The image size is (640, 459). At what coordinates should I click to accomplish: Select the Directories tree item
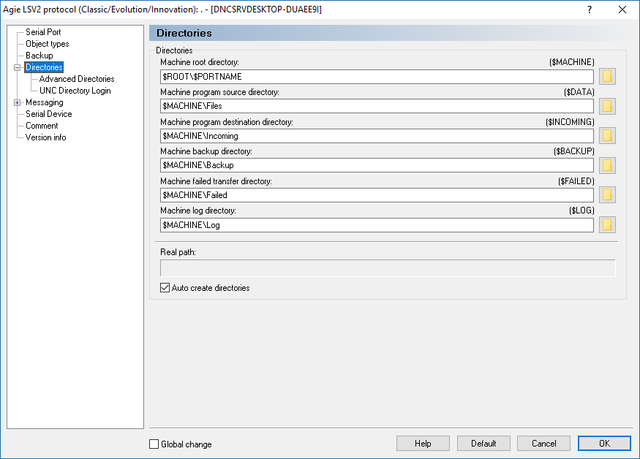click(44, 67)
